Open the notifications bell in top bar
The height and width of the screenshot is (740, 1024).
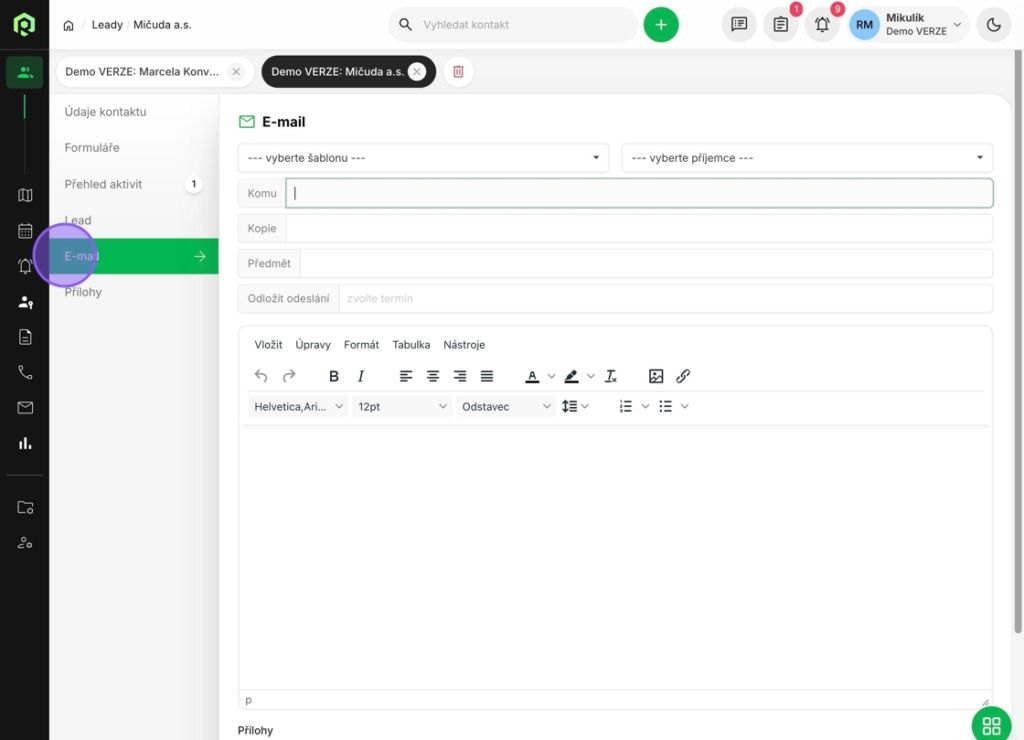[822, 25]
